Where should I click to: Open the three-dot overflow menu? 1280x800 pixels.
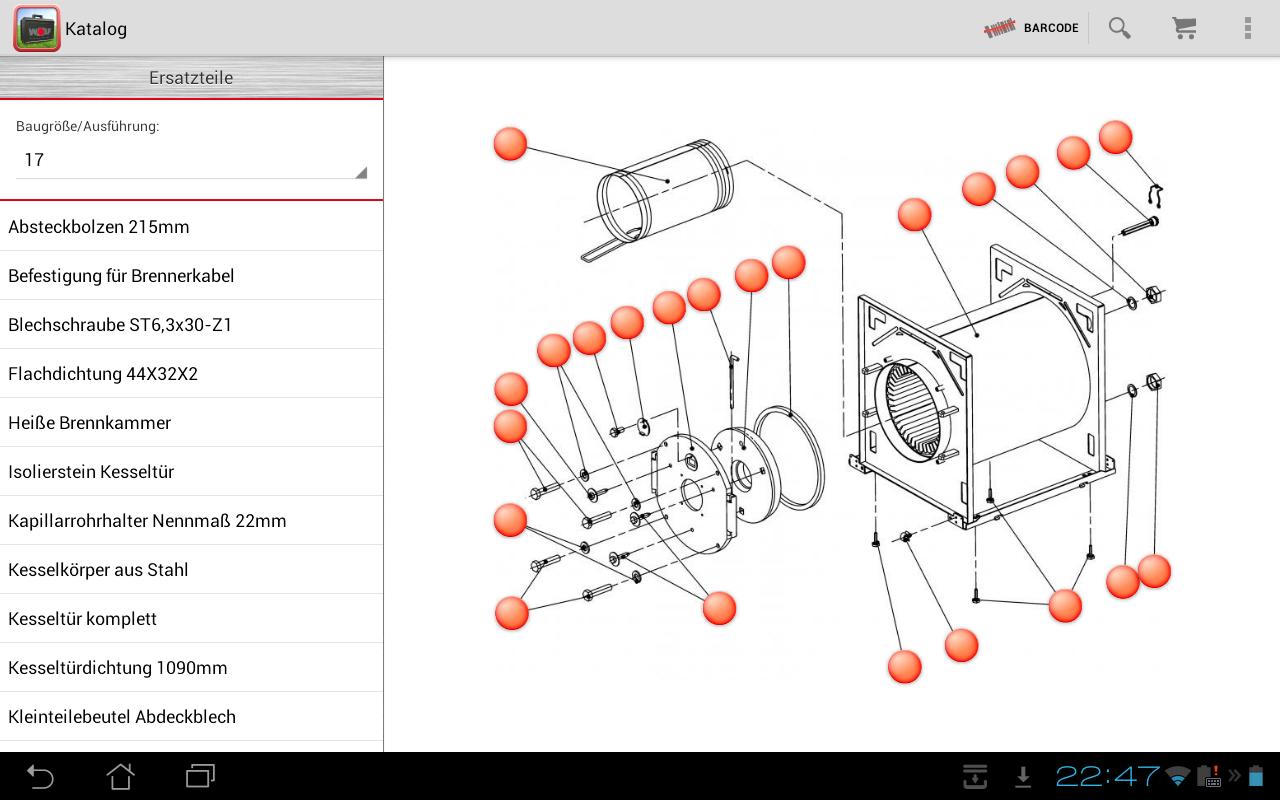pyautogui.click(x=1247, y=28)
